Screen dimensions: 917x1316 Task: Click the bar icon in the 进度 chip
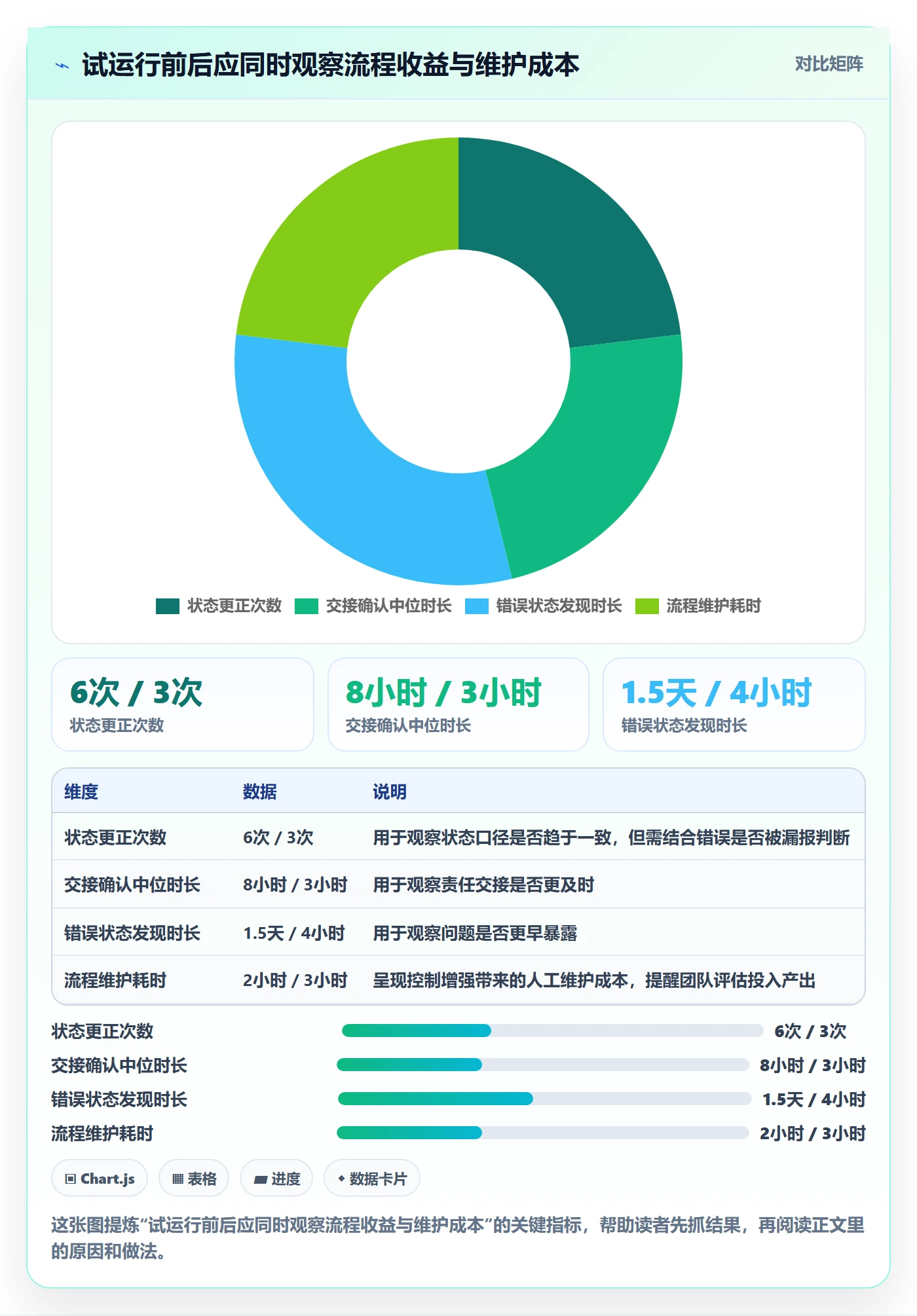[x=261, y=1180]
